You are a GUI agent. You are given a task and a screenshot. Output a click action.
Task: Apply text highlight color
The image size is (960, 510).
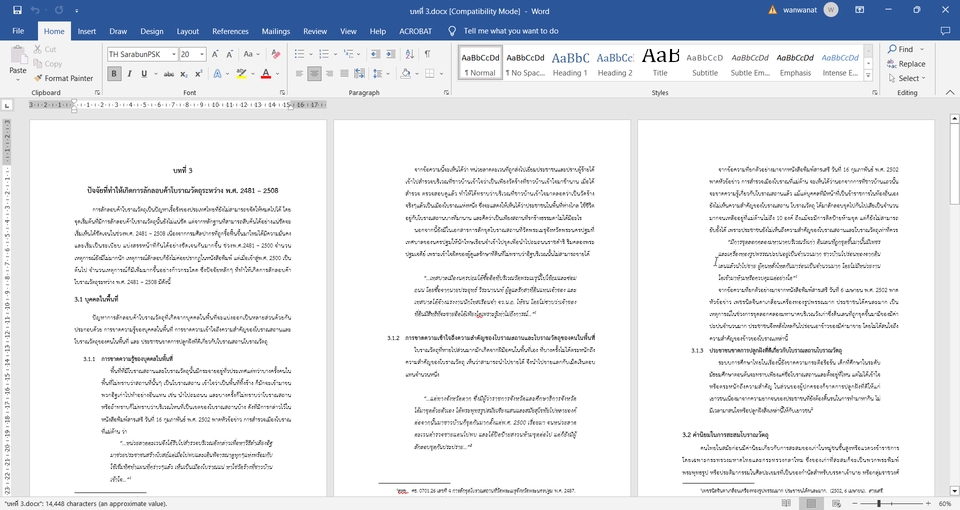point(241,73)
